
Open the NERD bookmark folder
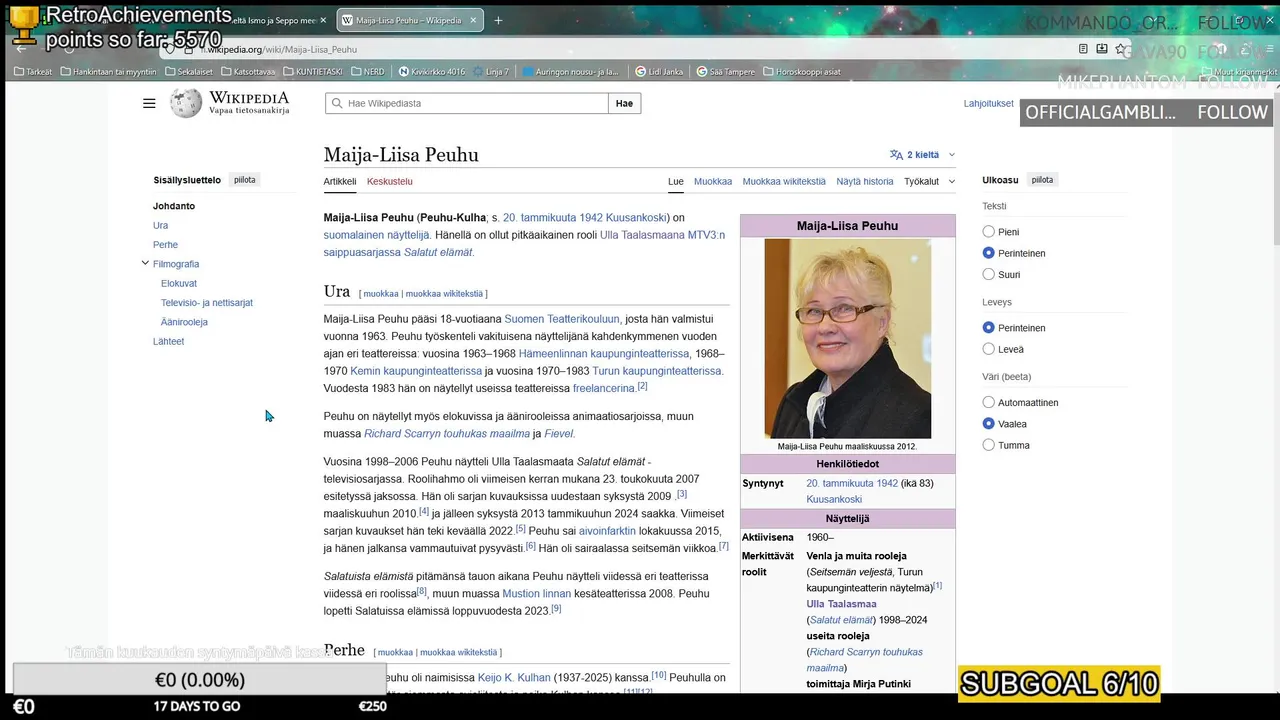367,71
